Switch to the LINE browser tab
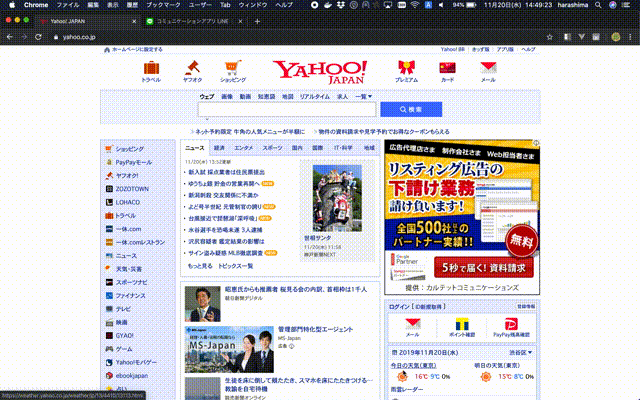The height and width of the screenshot is (400, 640). coord(195,21)
